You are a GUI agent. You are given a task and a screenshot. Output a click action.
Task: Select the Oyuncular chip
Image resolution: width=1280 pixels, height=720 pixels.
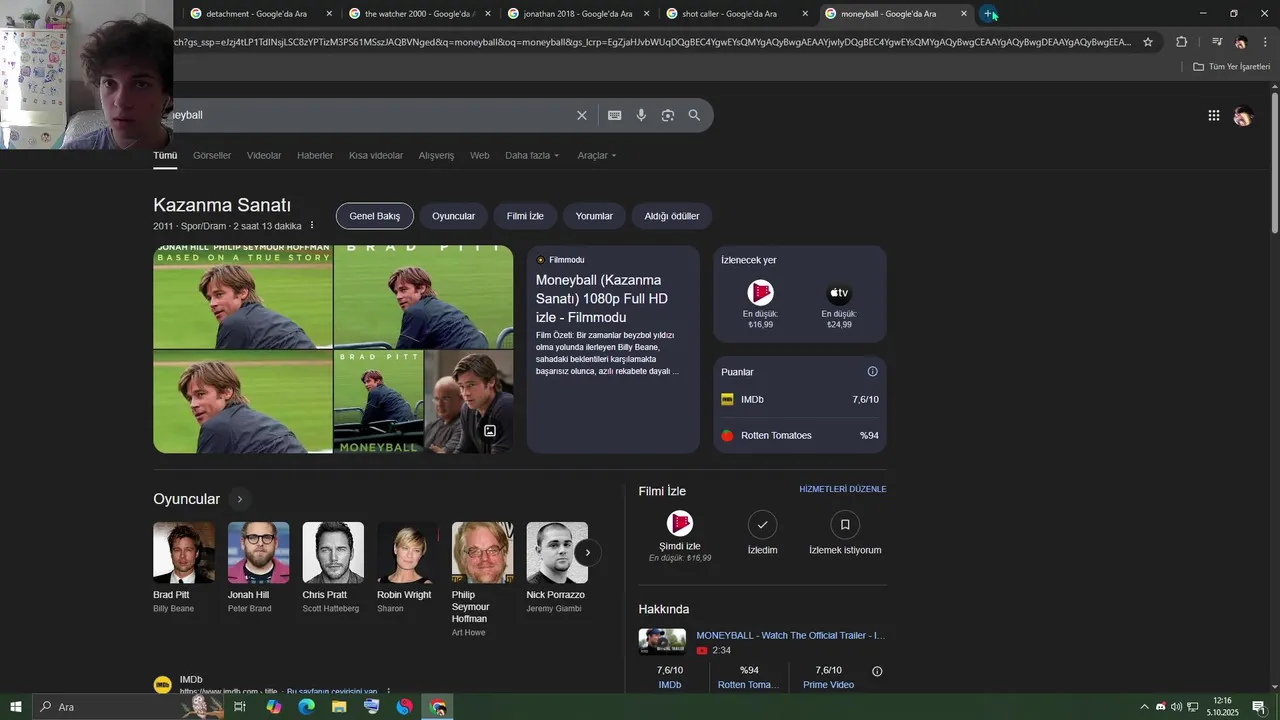pos(453,216)
